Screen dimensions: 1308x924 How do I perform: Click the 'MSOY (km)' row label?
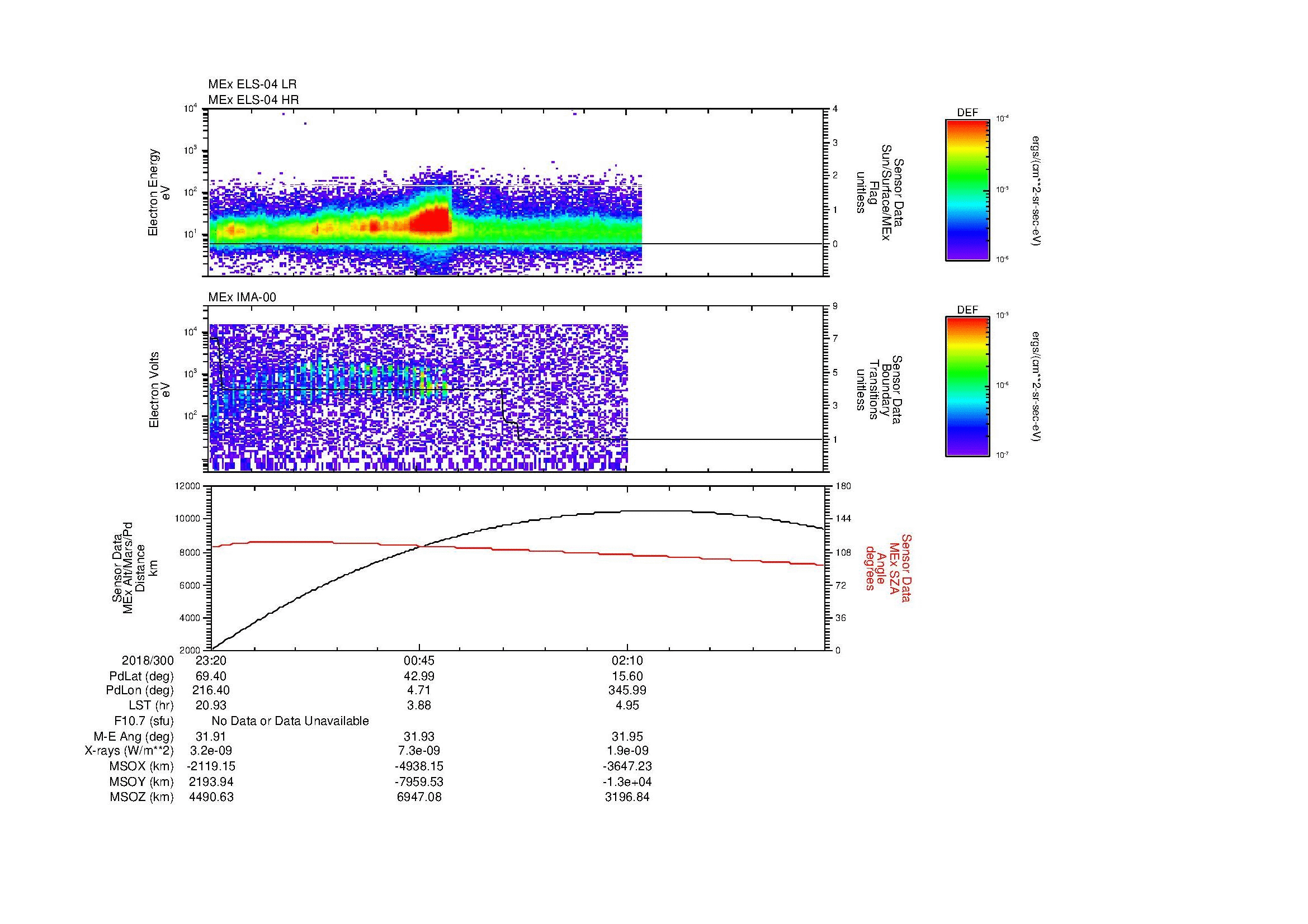click(x=141, y=781)
